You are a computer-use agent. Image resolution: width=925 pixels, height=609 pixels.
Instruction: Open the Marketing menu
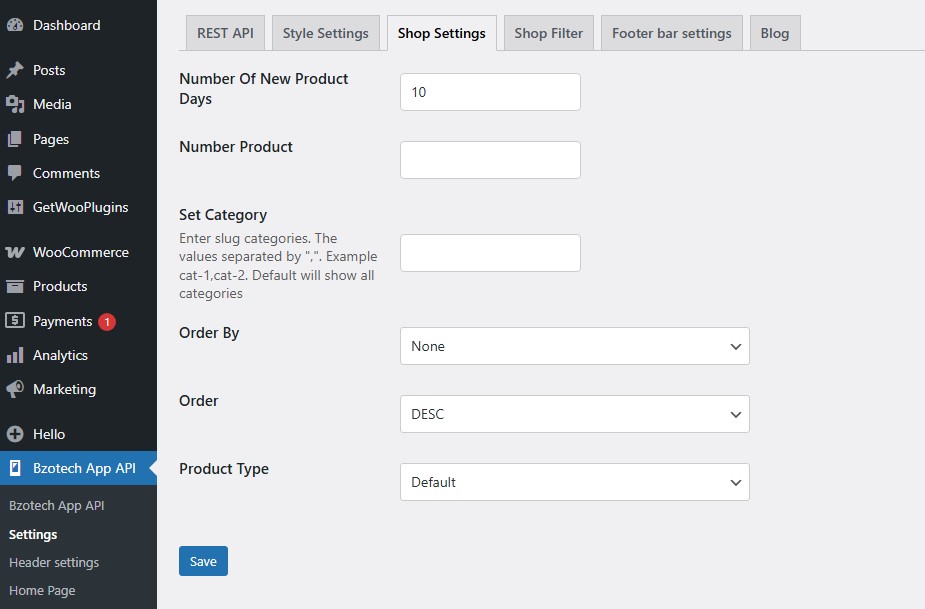click(78, 389)
